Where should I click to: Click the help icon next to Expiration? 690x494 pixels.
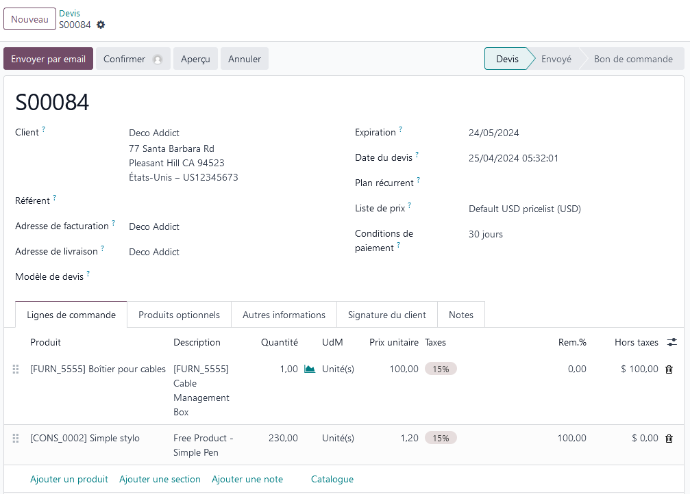point(401,130)
